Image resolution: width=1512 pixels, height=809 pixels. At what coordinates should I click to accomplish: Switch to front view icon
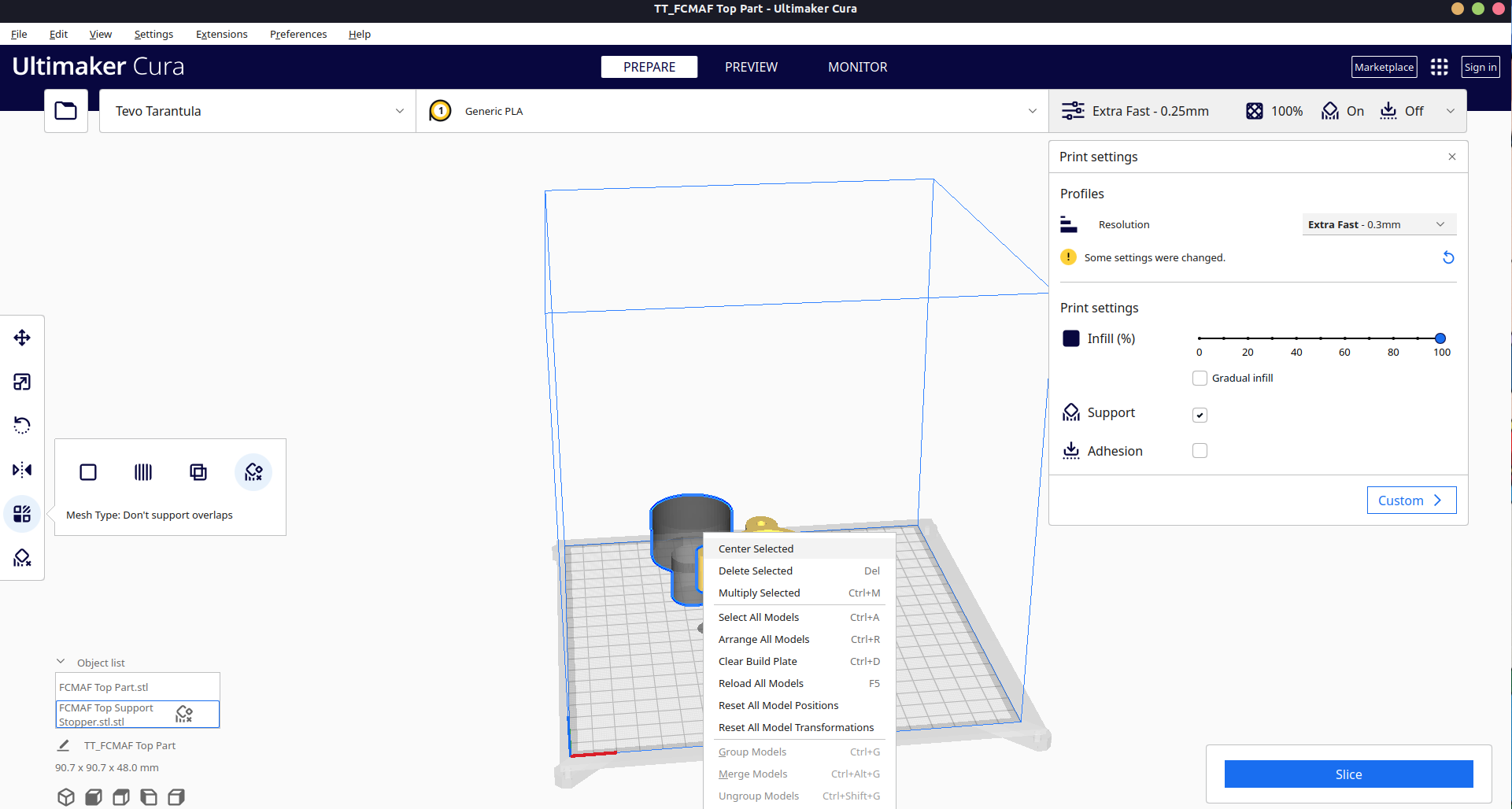[94, 797]
